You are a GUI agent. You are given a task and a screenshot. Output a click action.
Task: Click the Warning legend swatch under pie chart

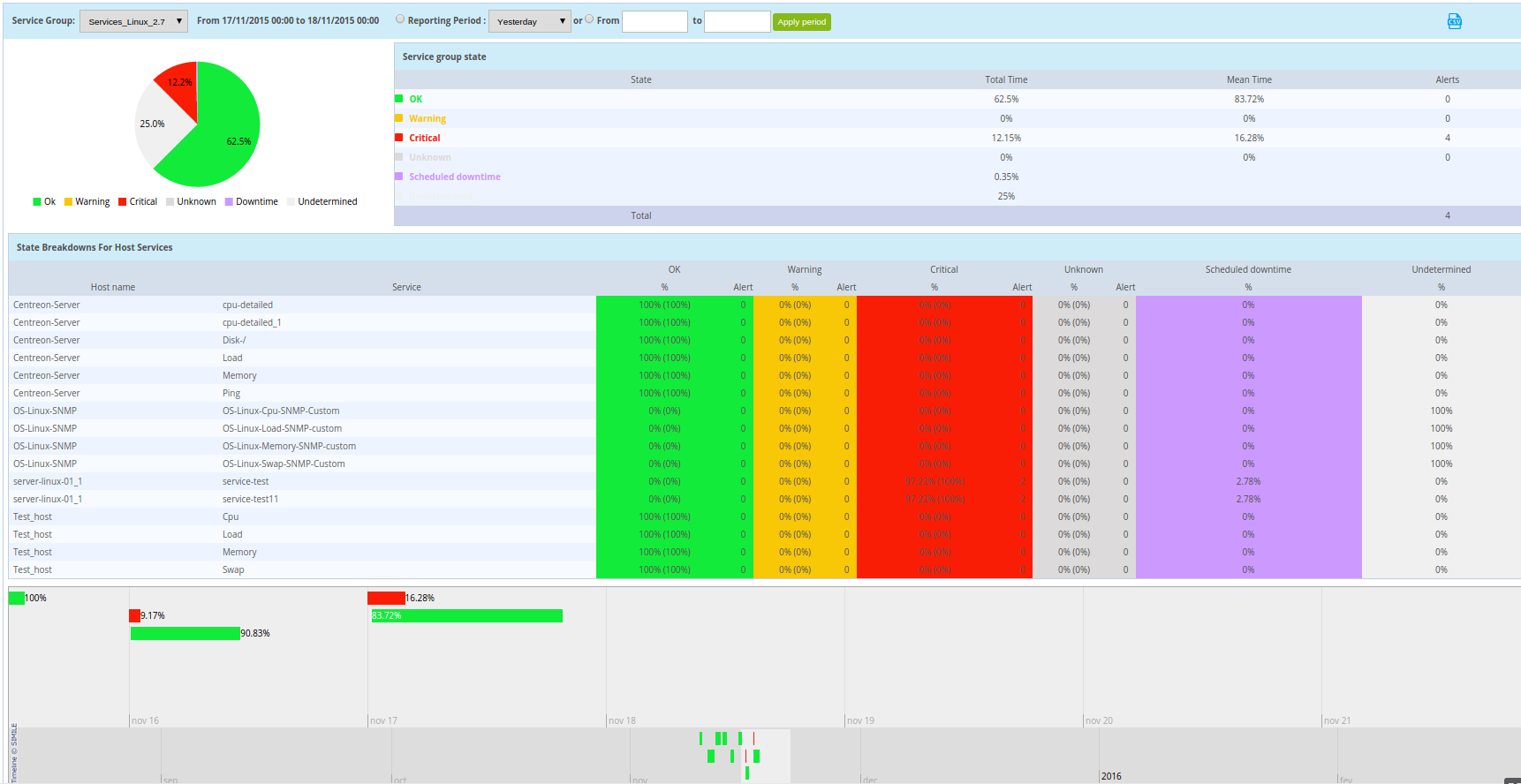point(68,201)
